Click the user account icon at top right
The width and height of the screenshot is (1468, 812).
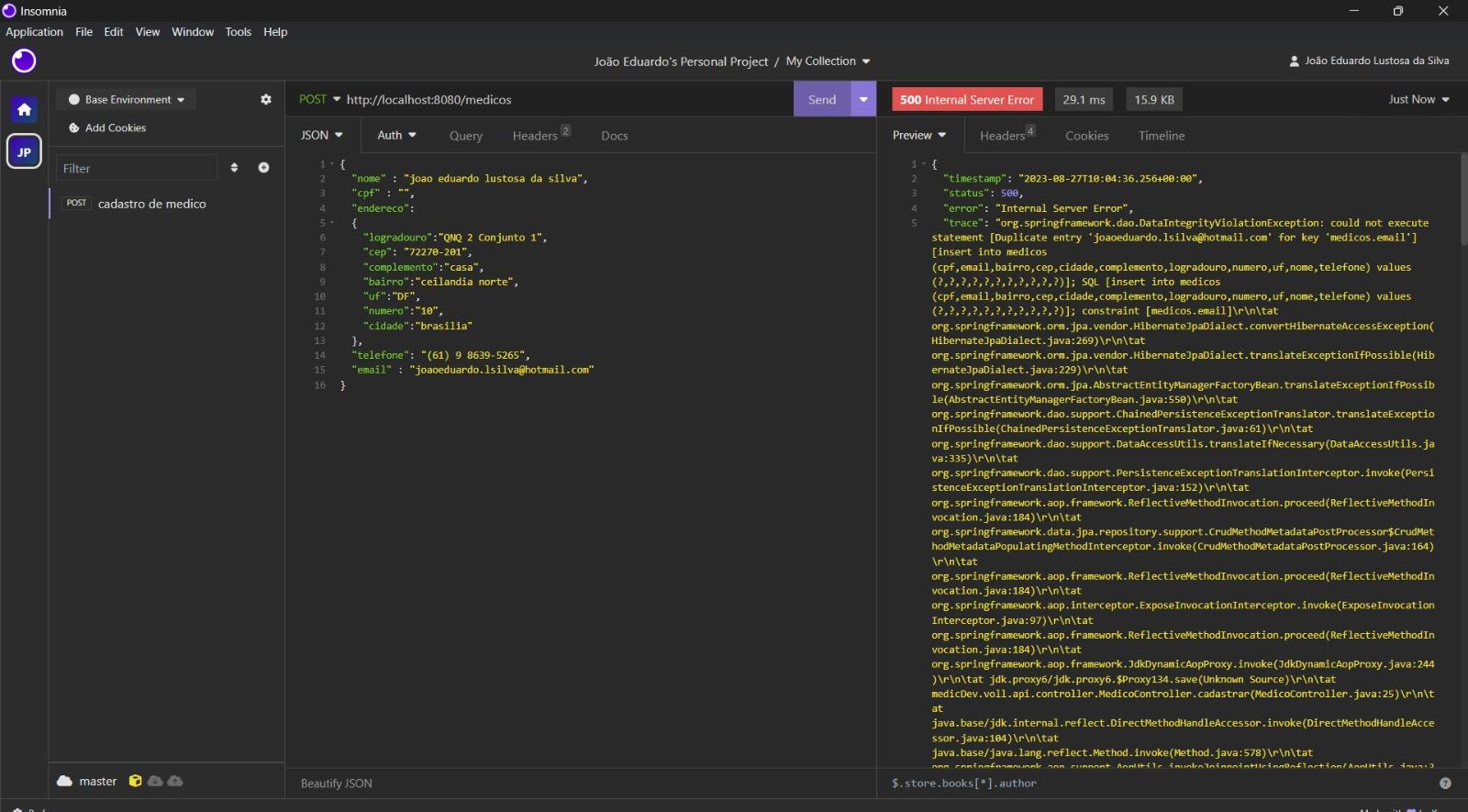pyautogui.click(x=1295, y=61)
